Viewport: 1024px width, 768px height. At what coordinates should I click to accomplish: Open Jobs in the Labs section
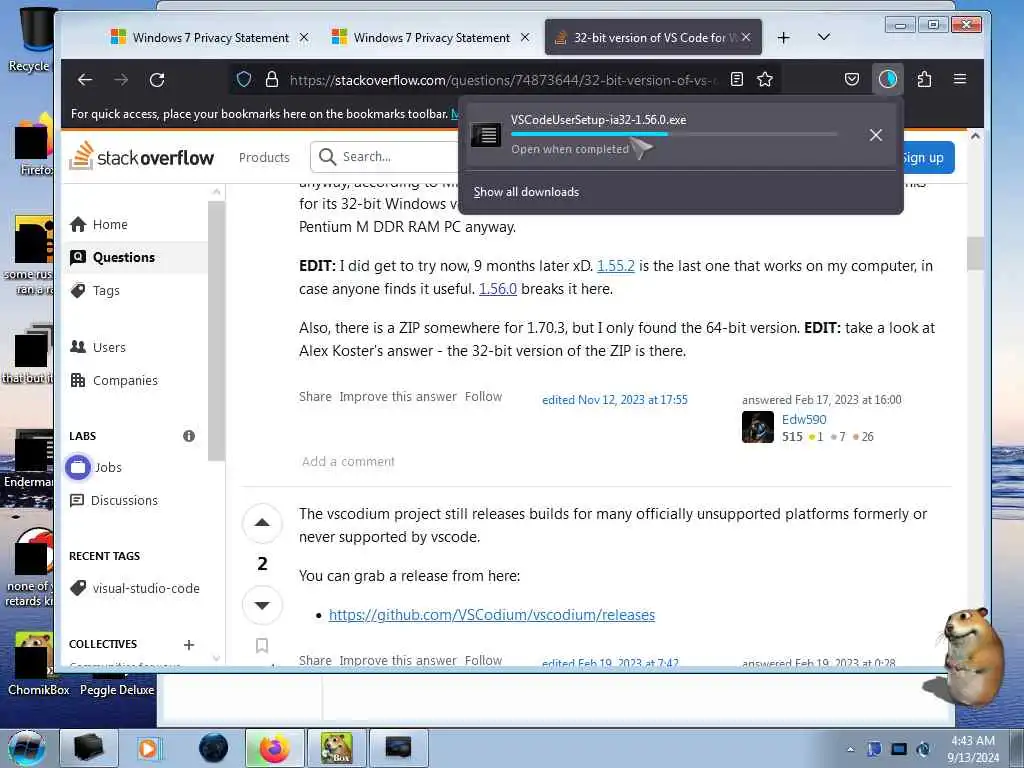click(x=108, y=467)
